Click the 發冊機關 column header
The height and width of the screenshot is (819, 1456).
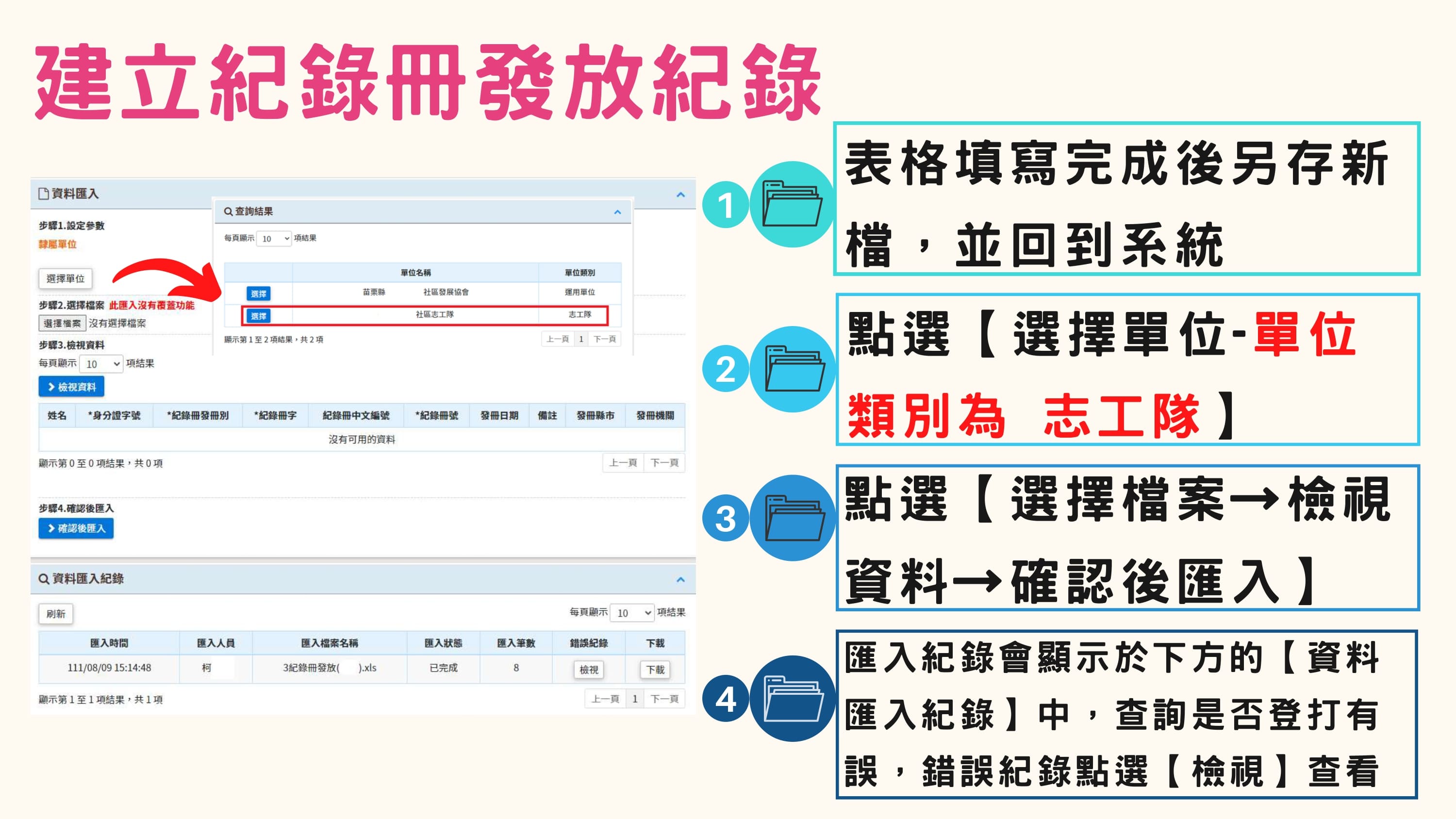point(655,415)
